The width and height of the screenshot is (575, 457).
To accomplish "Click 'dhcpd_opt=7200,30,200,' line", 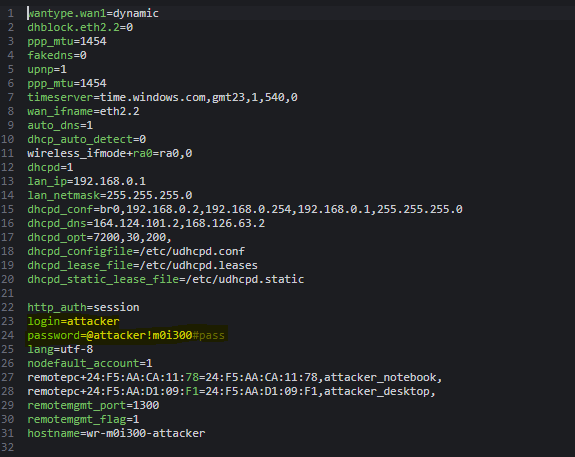I will tap(99, 237).
